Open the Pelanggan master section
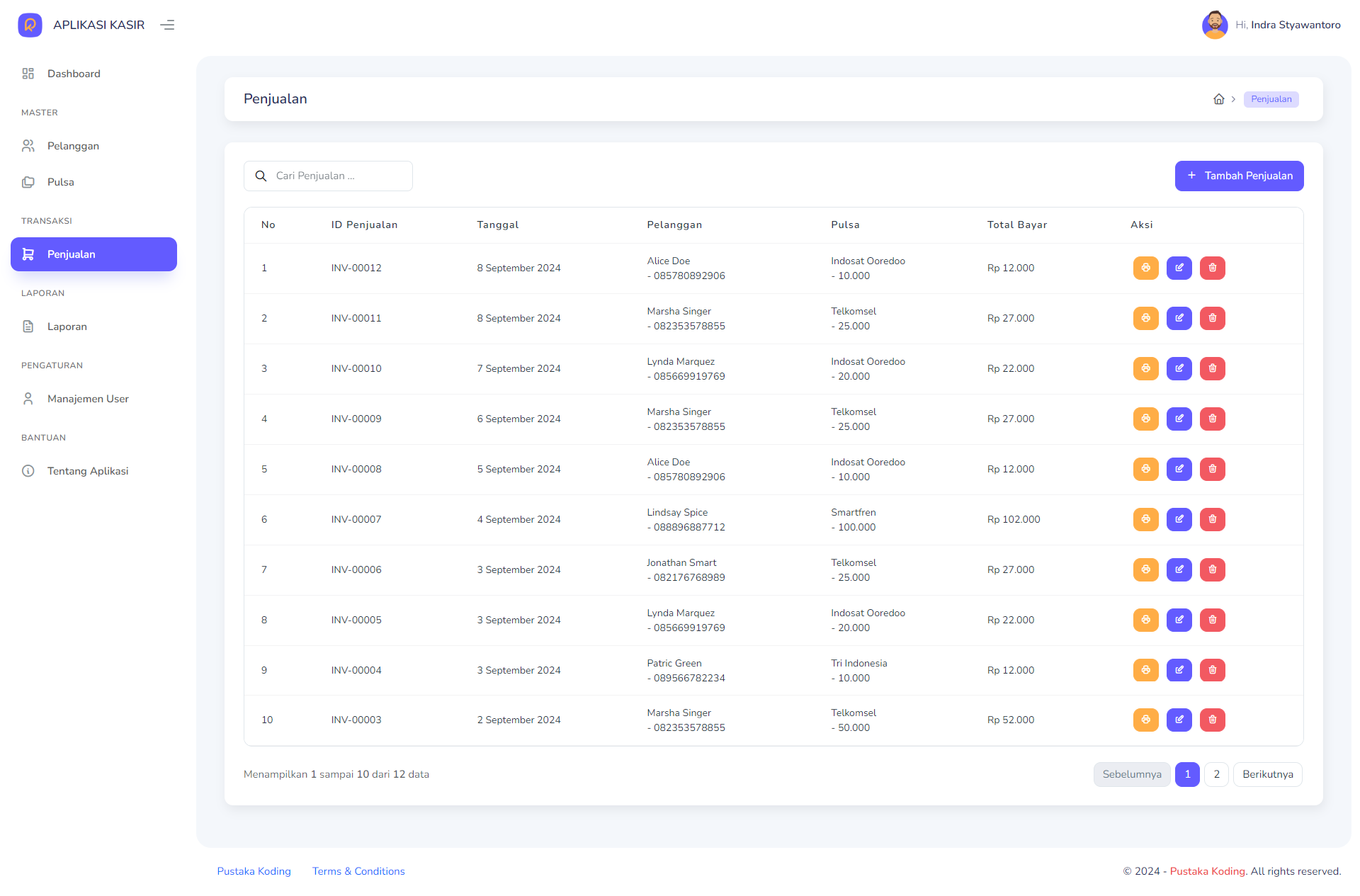This screenshot has width=1360, height=896. pos(73,146)
